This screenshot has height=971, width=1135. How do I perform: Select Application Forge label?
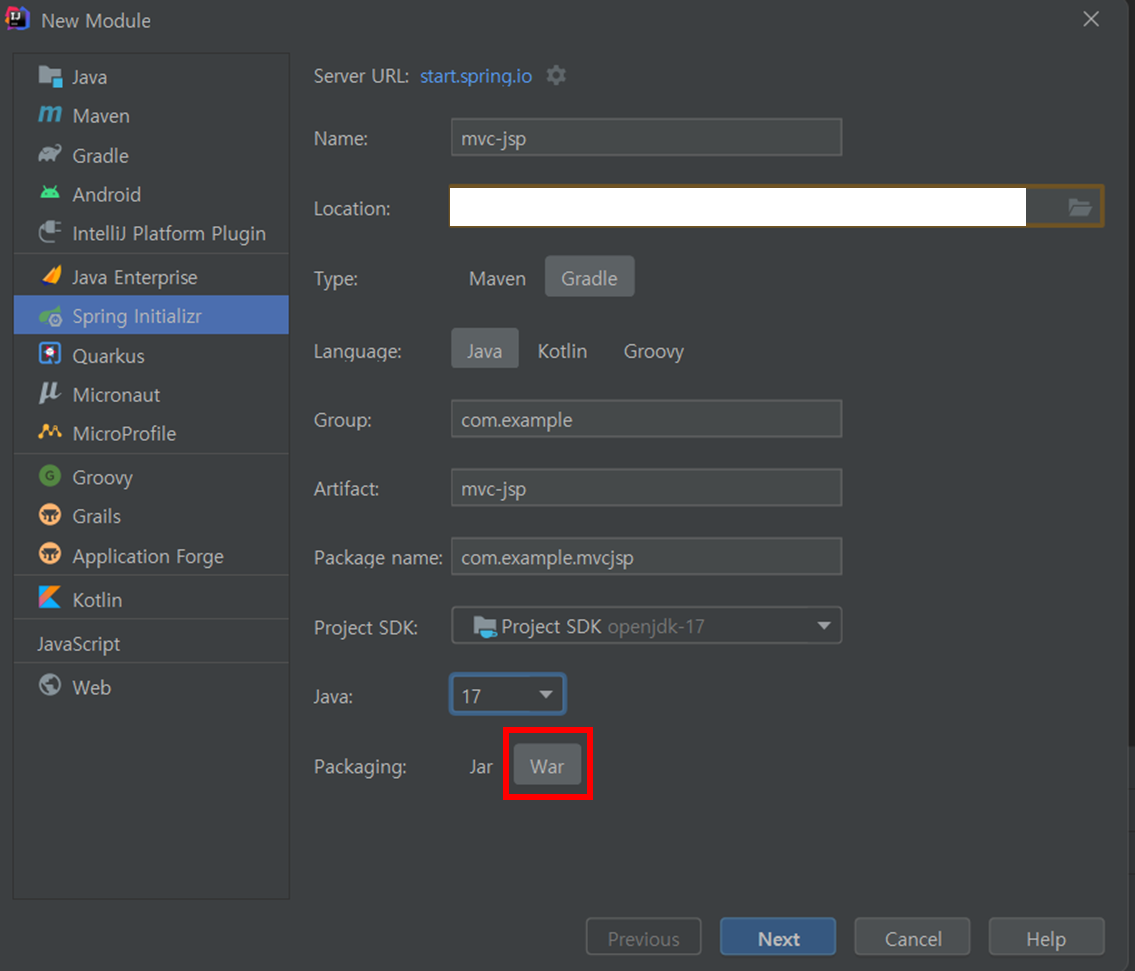(x=148, y=556)
